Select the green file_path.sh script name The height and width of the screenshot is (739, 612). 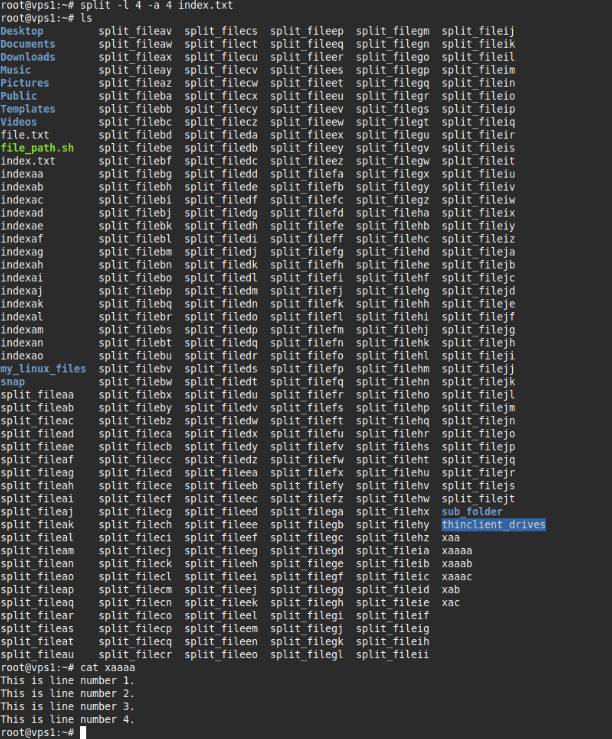37,148
